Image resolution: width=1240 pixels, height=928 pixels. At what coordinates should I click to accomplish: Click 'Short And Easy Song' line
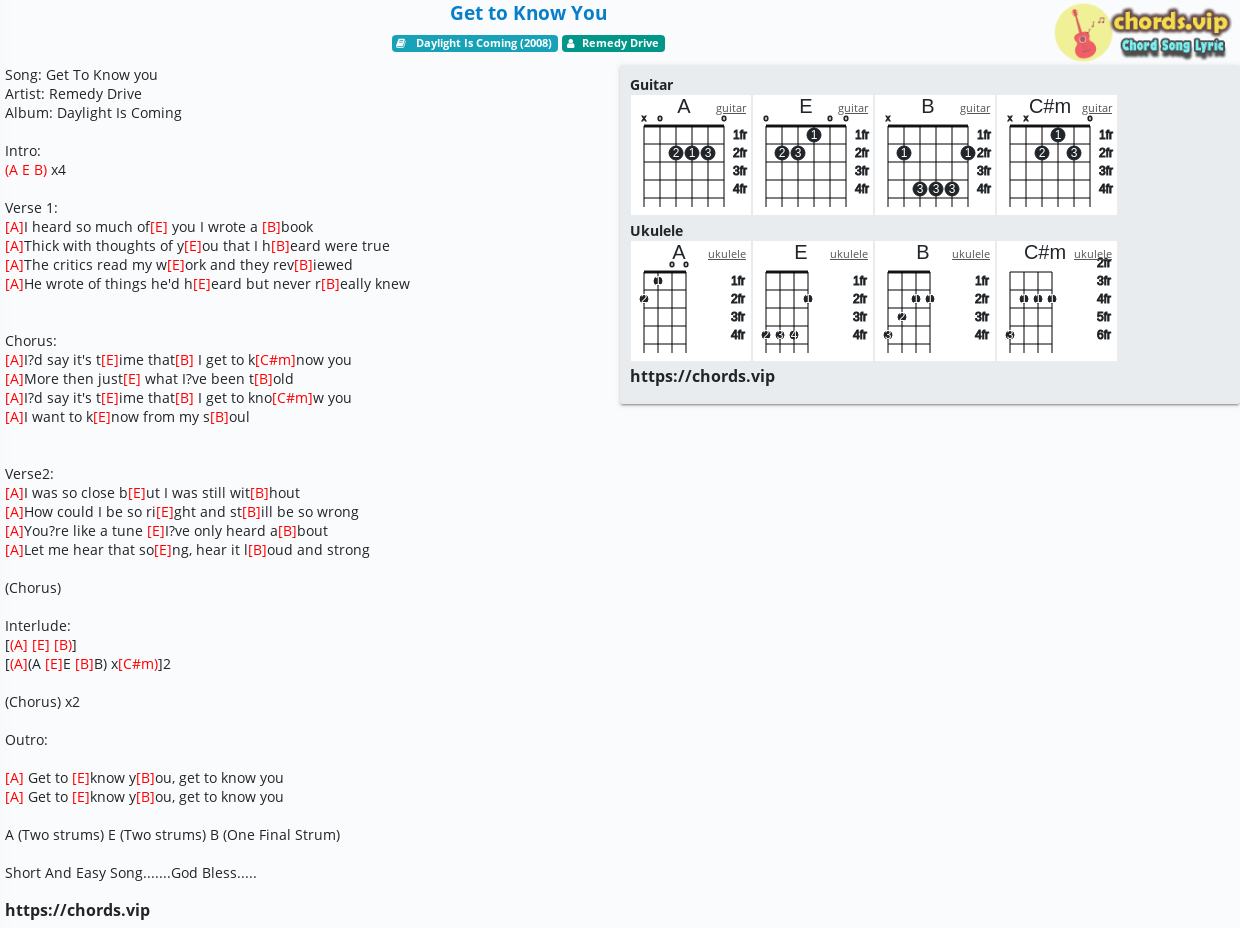[x=131, y=873]
